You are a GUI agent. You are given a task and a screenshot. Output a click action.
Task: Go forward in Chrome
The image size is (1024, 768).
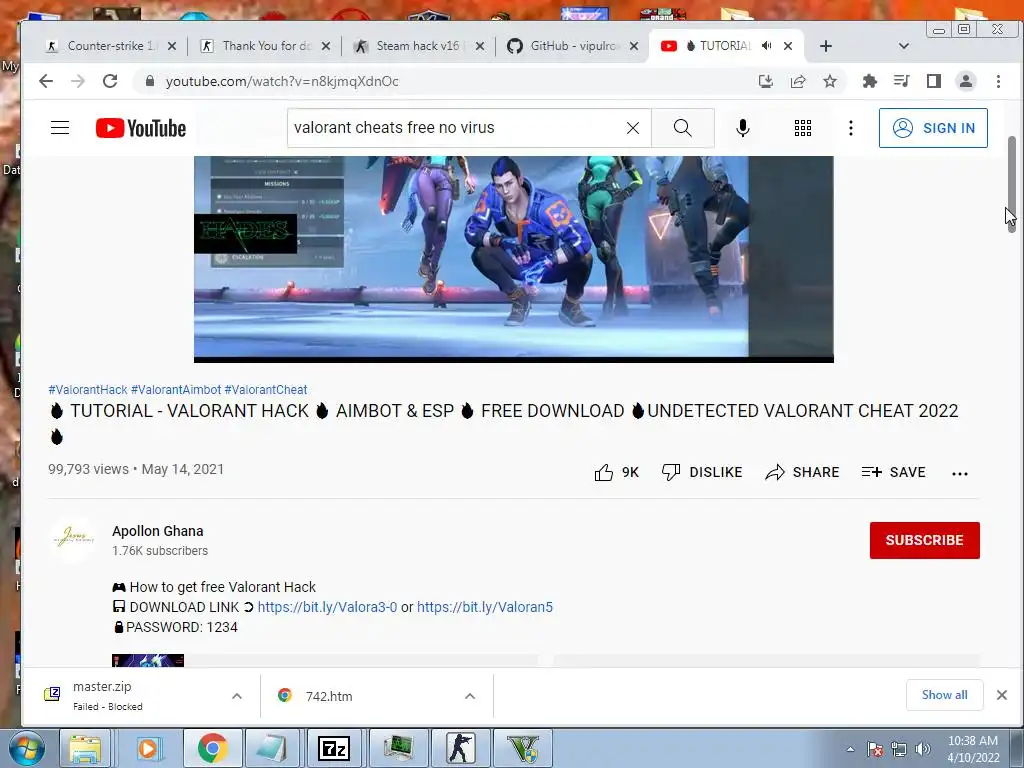coord(78,81)
